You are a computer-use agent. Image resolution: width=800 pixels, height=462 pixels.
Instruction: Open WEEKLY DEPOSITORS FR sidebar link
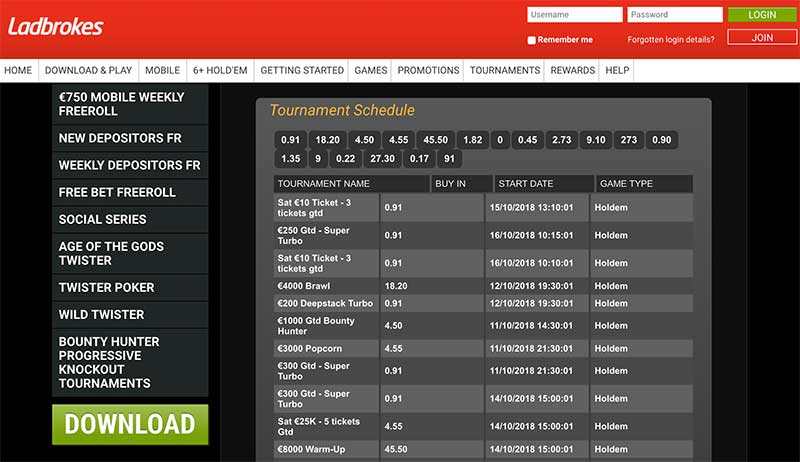130,165
